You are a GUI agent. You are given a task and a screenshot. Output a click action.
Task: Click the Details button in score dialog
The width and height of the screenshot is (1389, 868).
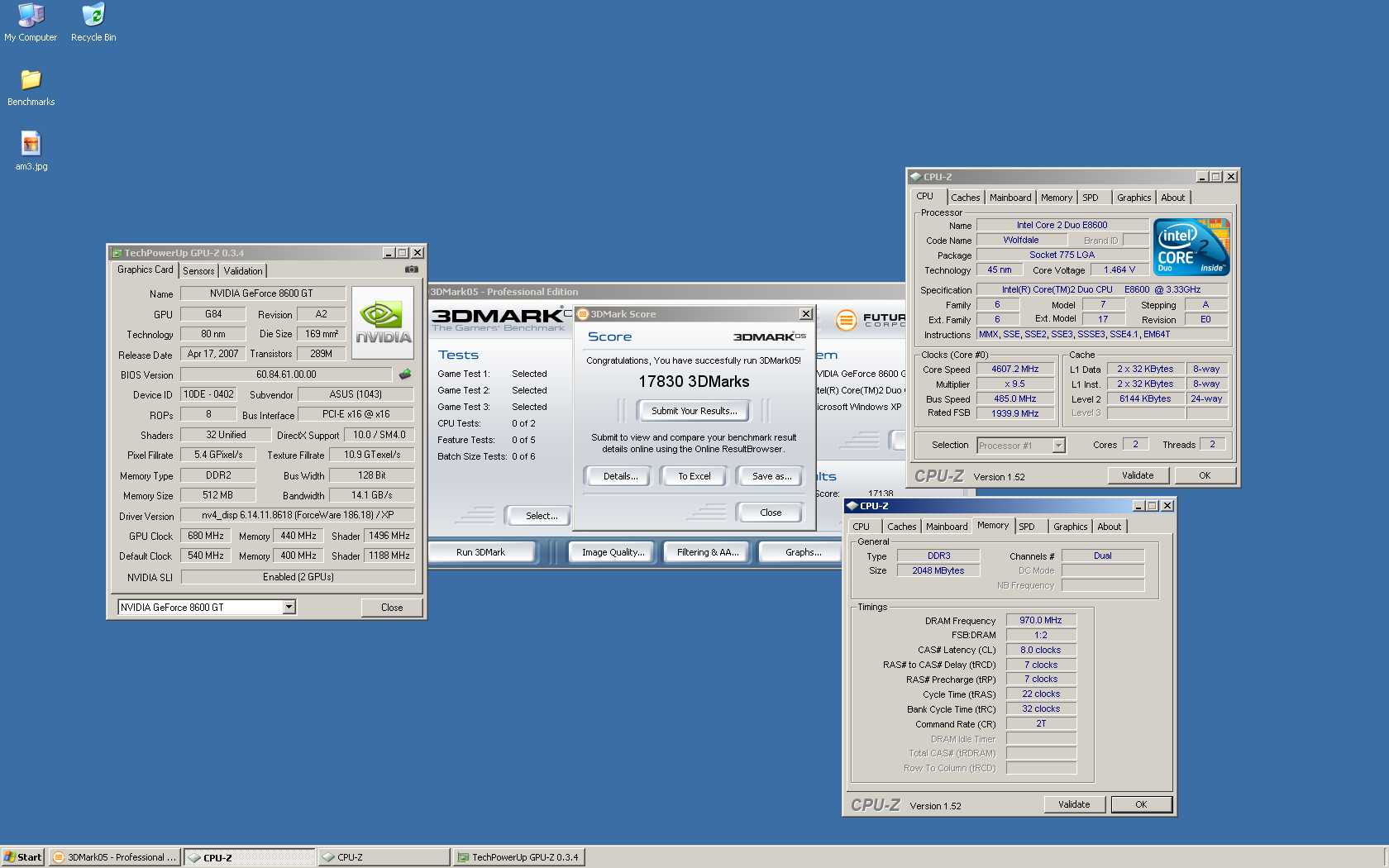click(x=620, y=476)
